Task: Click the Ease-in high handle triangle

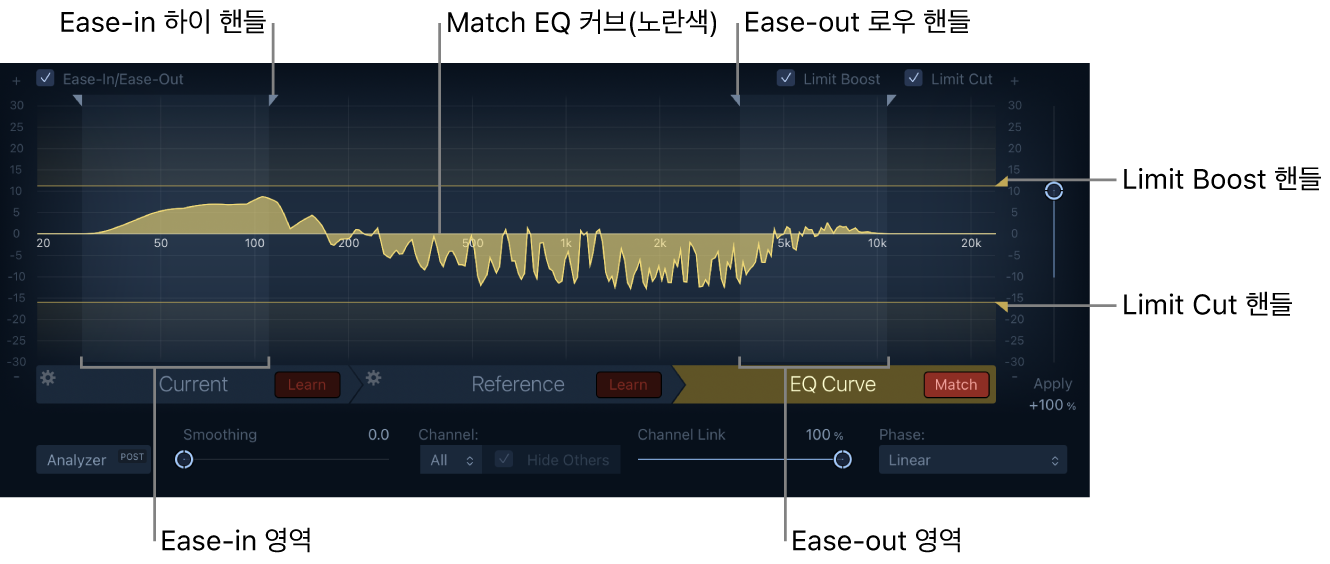Action: point(273,100)
